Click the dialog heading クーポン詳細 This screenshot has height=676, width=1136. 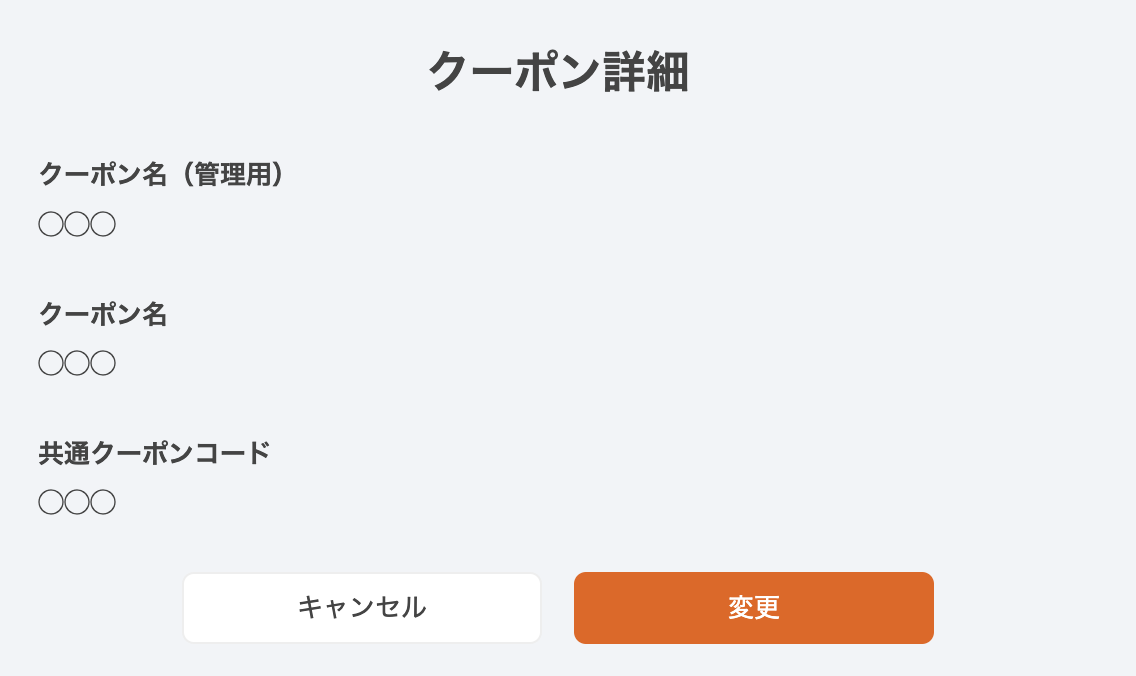tap(557, 70)
